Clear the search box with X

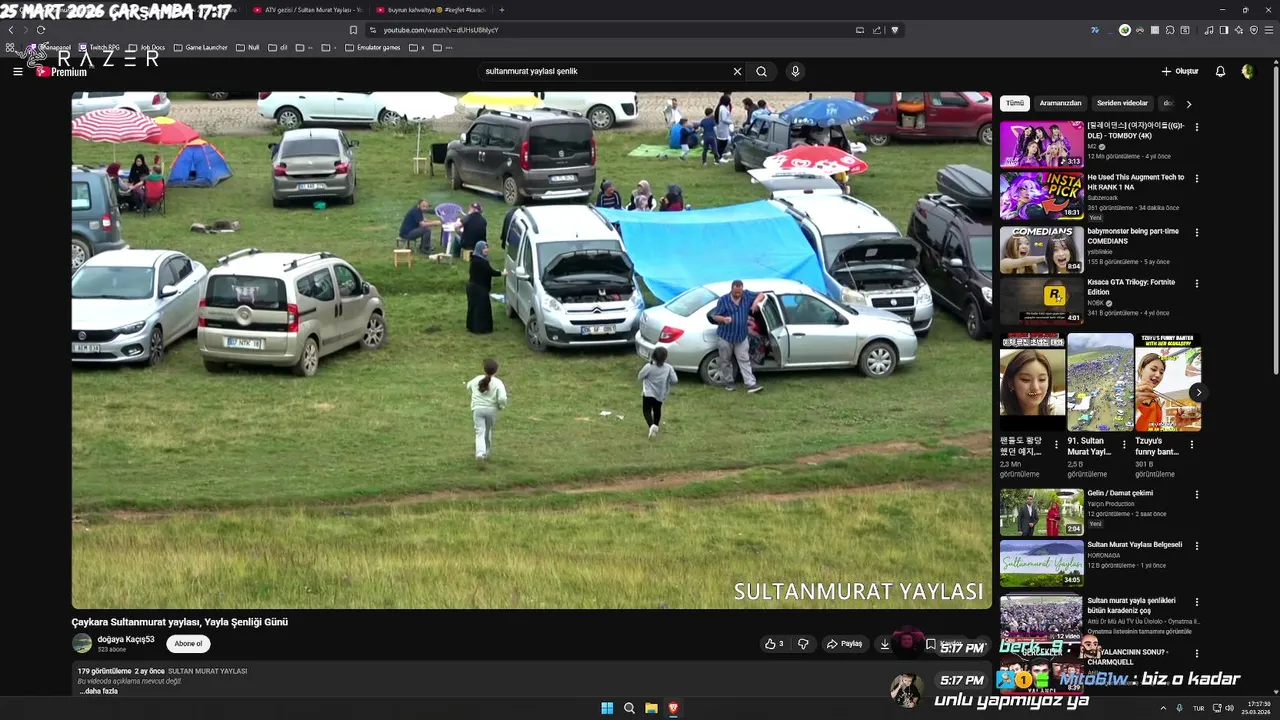click(x=737, y=71)
